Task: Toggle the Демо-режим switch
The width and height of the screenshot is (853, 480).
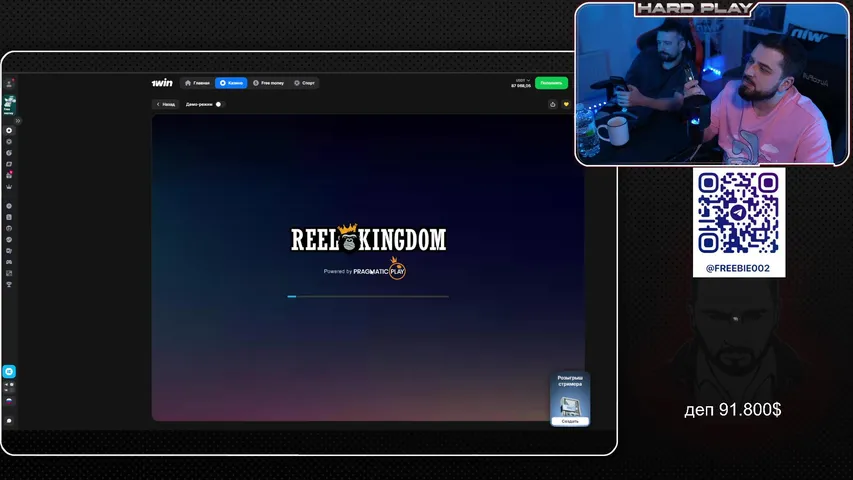Action: tap(219, 104)
